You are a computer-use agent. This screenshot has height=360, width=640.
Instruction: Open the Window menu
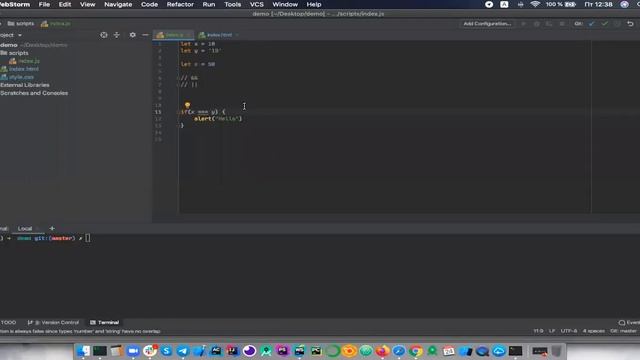coord(285,4)
